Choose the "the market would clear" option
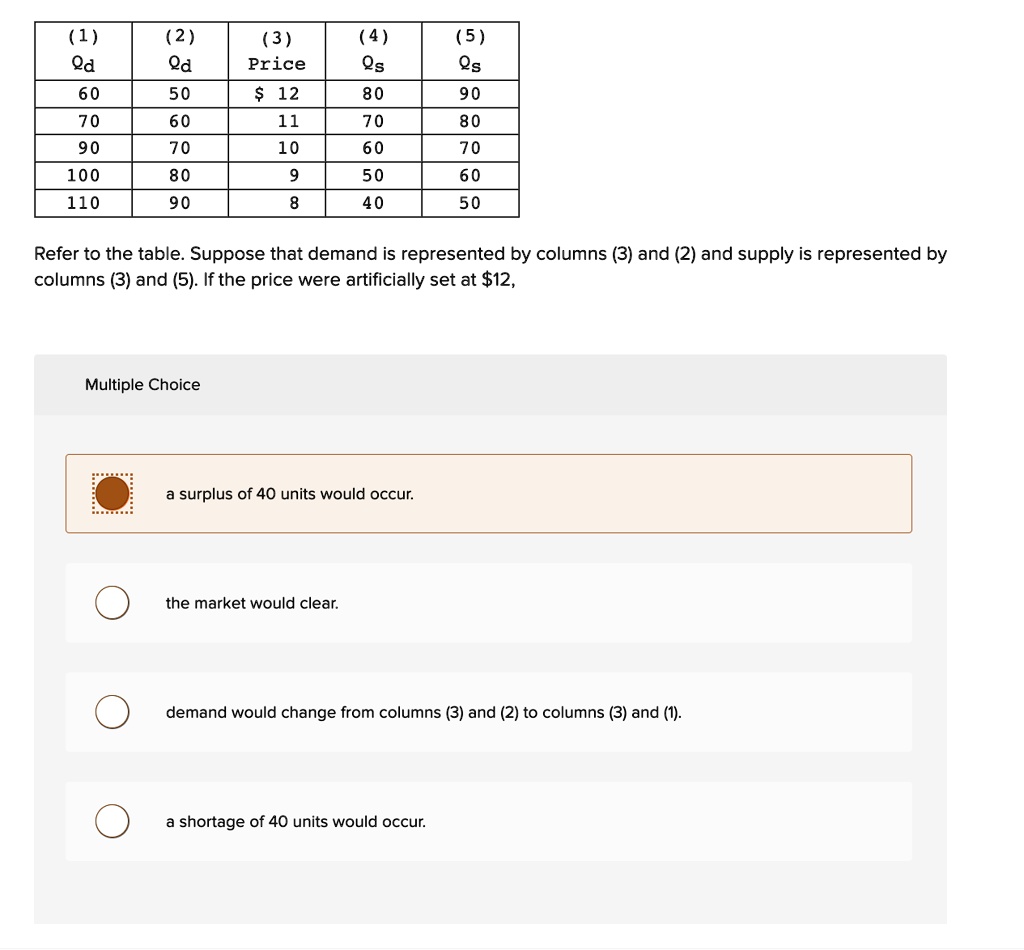Image resolution: width=1024 pixels, height=950 pixels. (111, 602)
